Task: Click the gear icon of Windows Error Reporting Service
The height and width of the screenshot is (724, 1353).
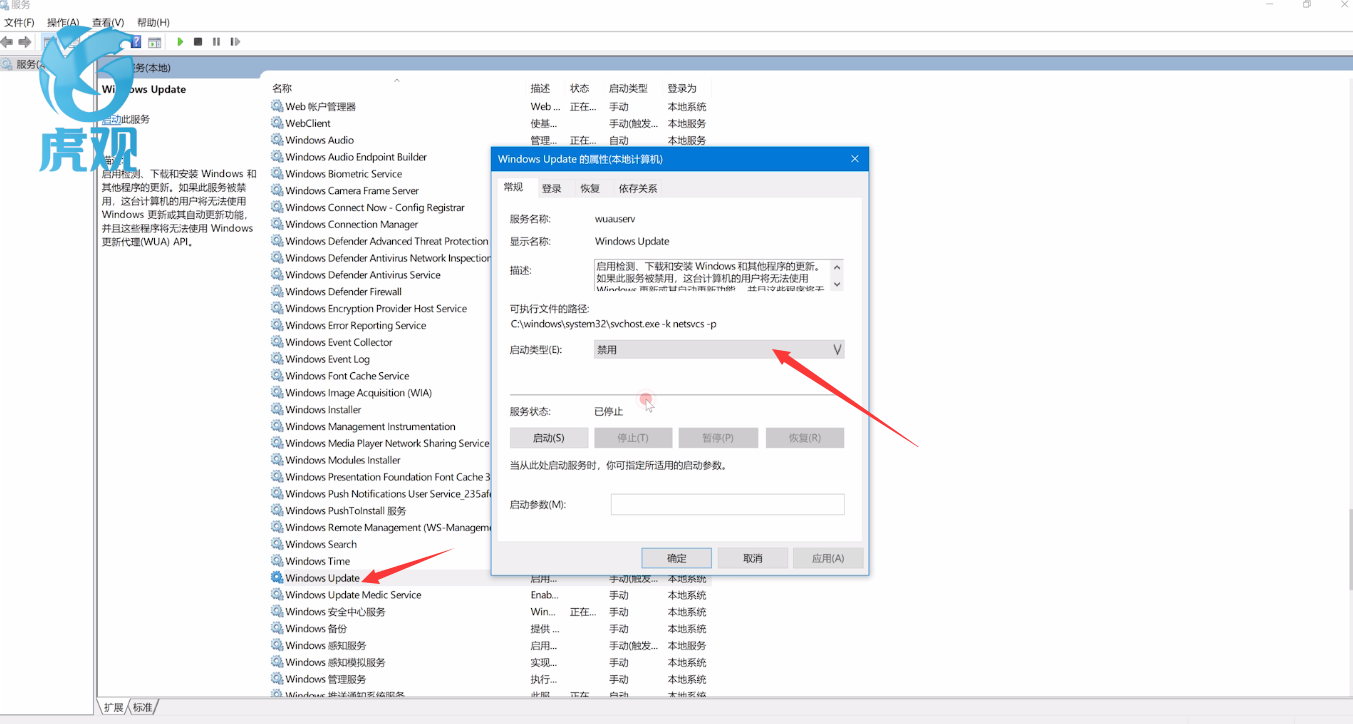Action: pyautogui.click(x=277, y=326)
